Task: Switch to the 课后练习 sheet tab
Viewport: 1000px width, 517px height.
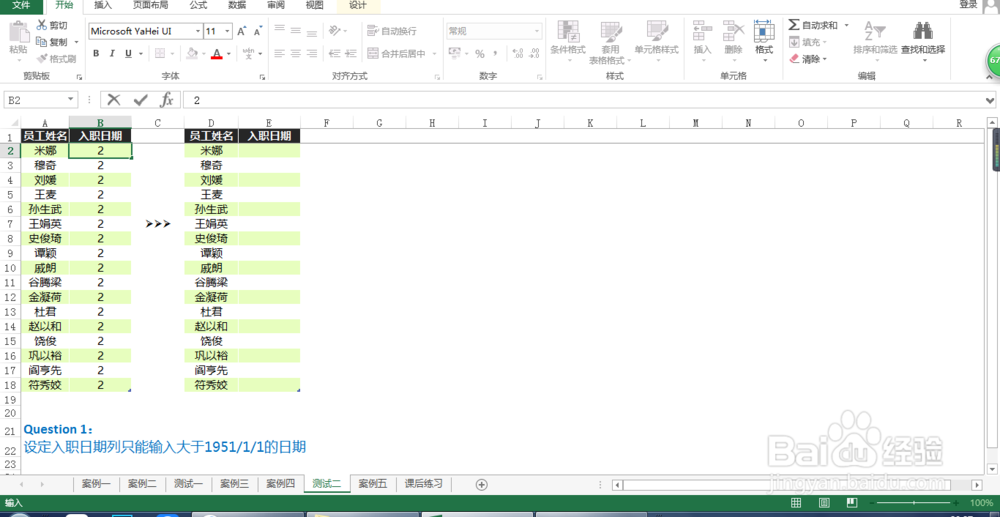Action: [423, 484]
